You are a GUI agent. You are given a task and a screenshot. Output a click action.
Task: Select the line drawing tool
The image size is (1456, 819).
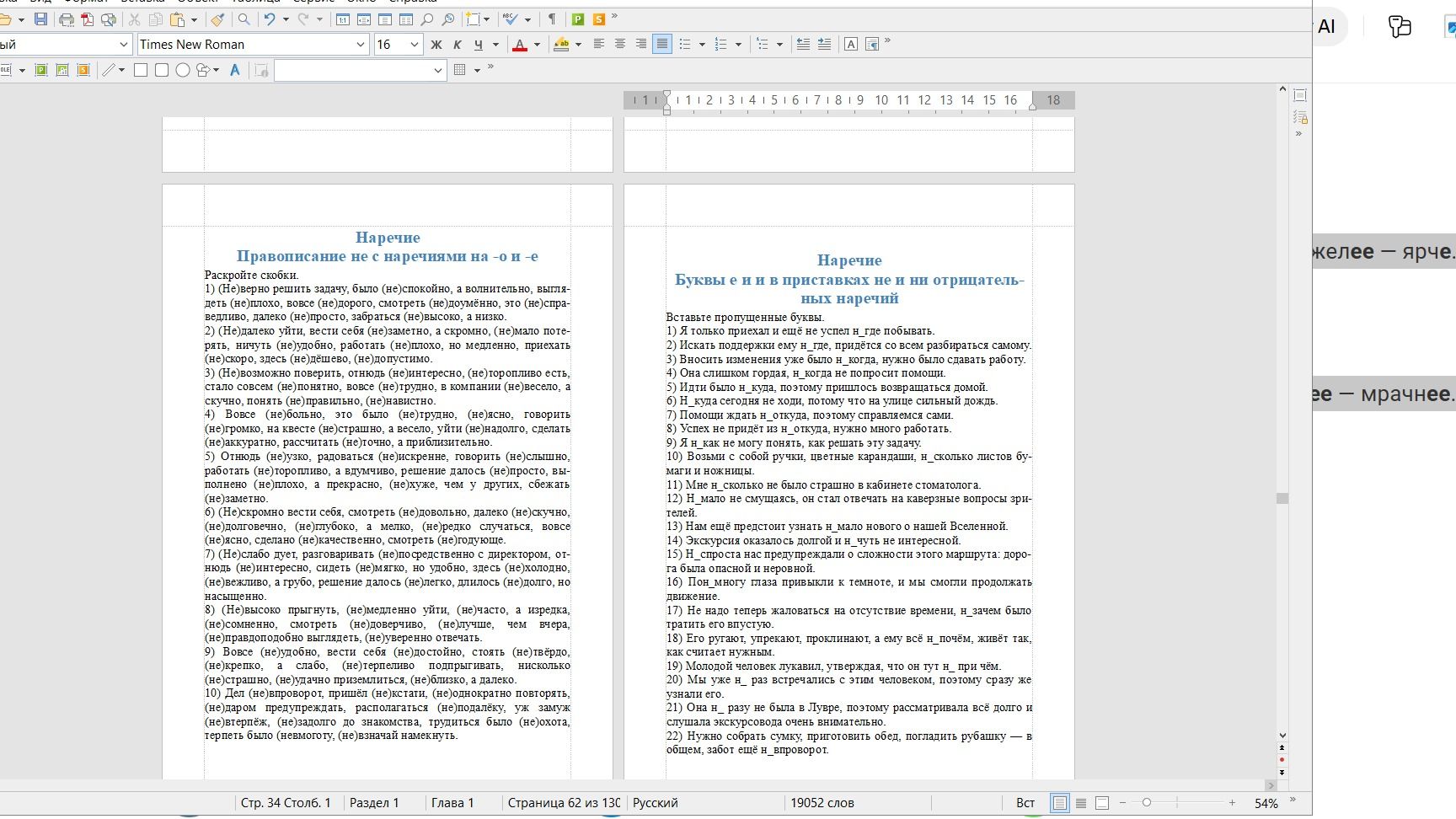point(109,70)
